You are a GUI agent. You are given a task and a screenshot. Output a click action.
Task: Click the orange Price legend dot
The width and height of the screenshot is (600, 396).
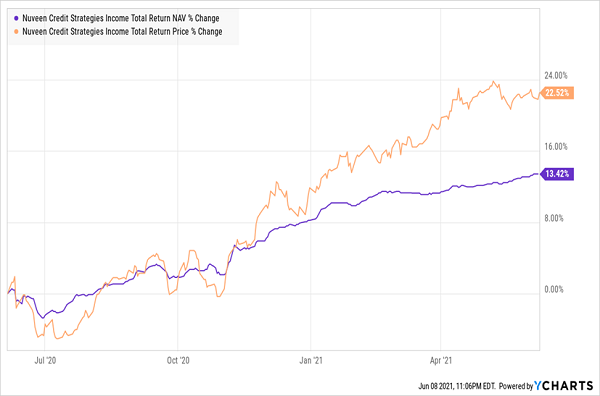(x=16, y=32)
